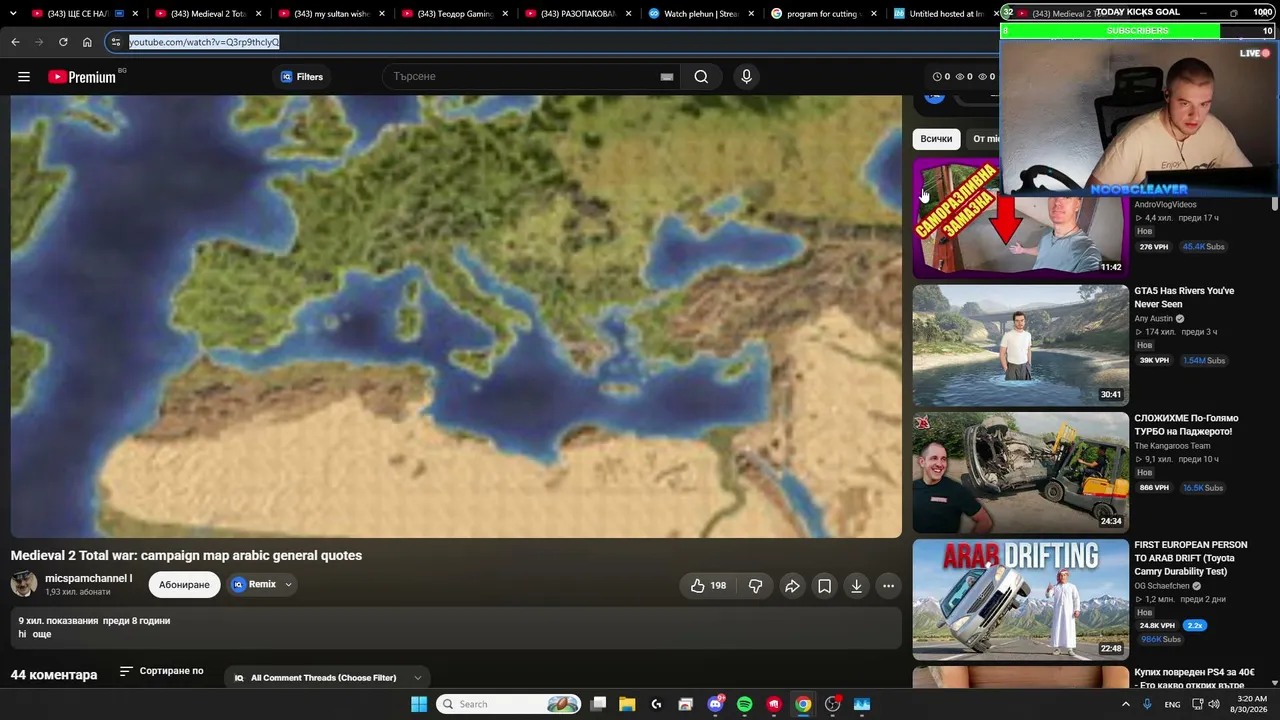Open the Сортиране по sort menu
The height and width of the screenshot is (720, 1280).
coord(162,671)
